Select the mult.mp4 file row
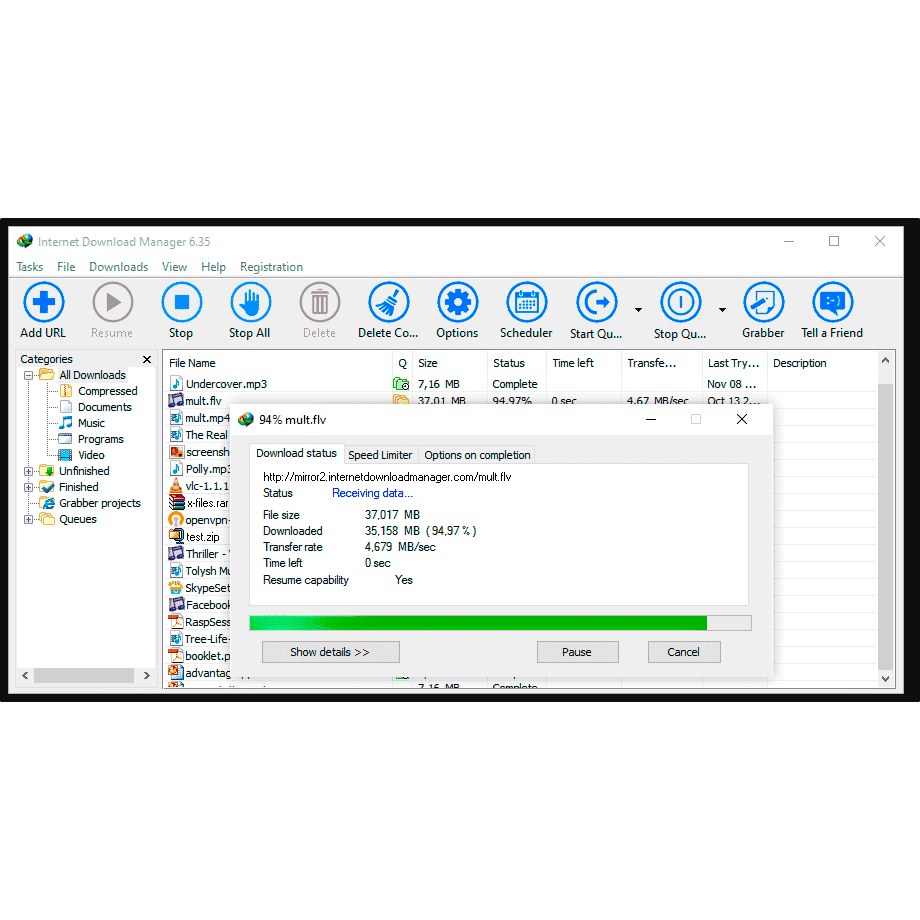The width and height of the screenshot is (920, 920). (x=199, y=418)
